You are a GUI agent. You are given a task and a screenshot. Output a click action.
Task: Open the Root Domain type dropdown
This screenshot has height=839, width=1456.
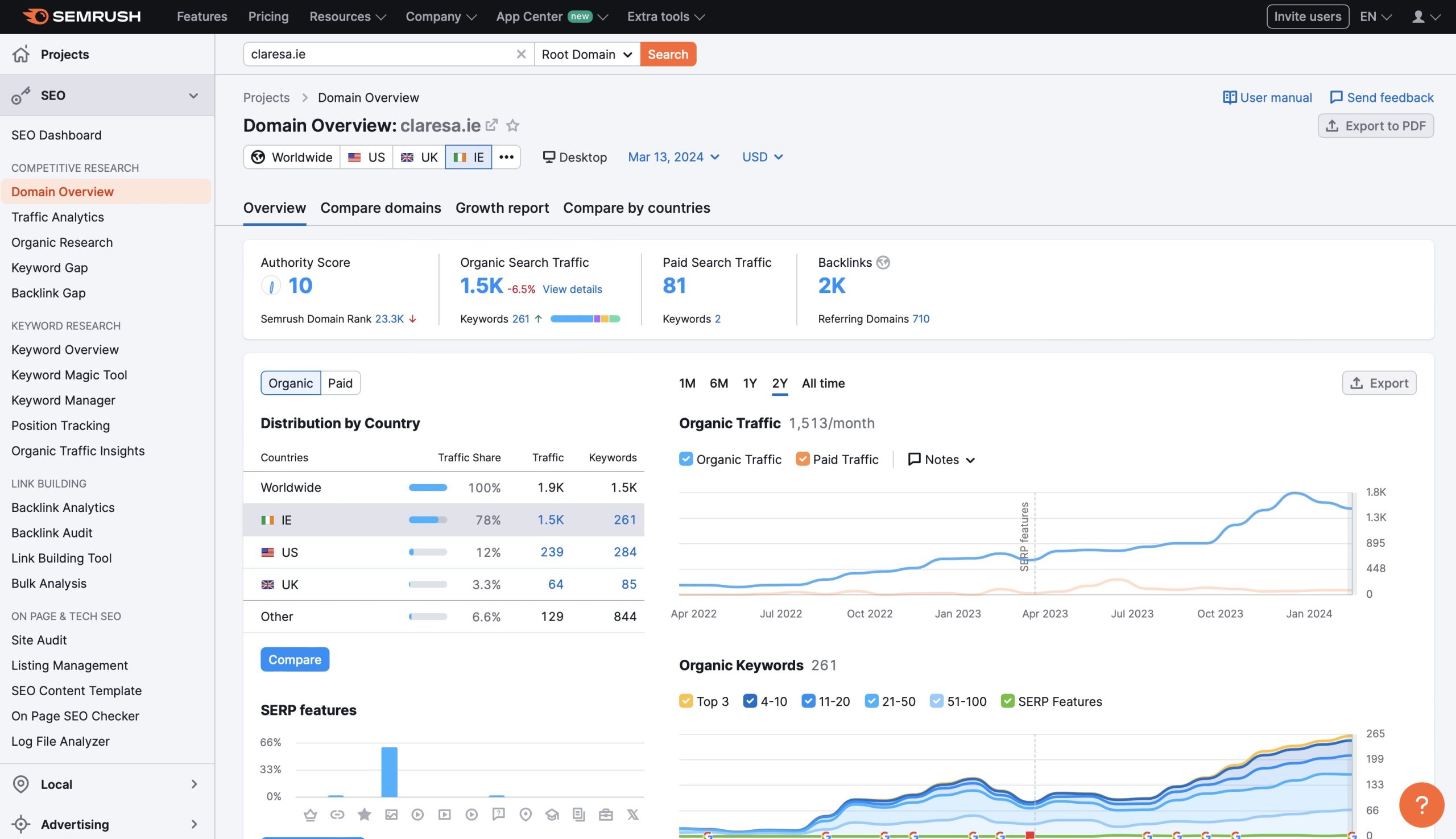(586, 54)
